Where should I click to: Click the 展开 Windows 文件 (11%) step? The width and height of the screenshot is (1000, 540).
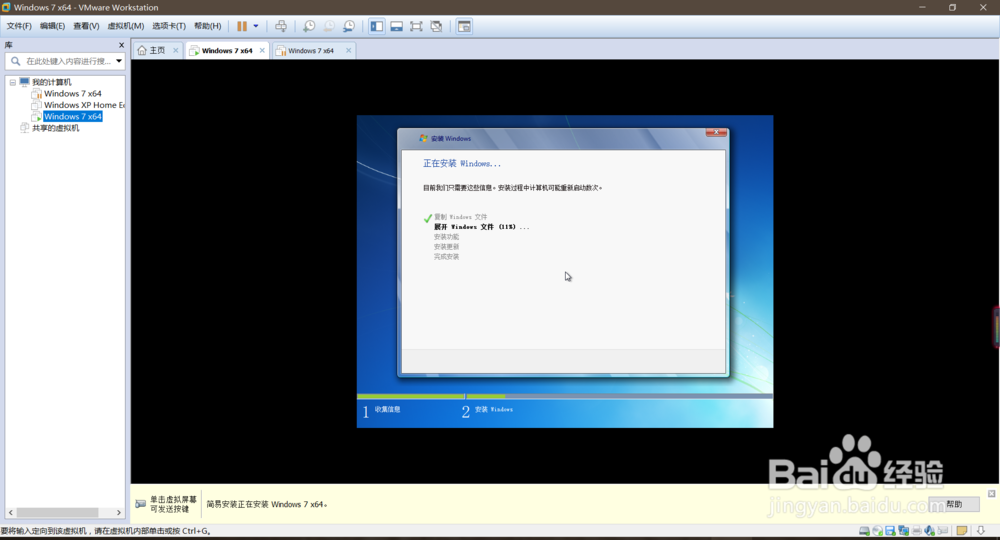pyautogui.click(x=481, y=227)
